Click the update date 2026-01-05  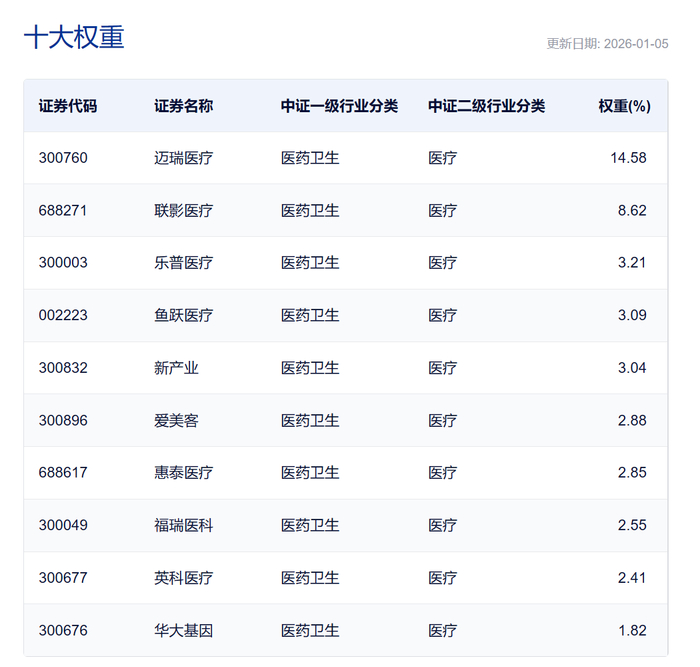[x=636, y=44]
